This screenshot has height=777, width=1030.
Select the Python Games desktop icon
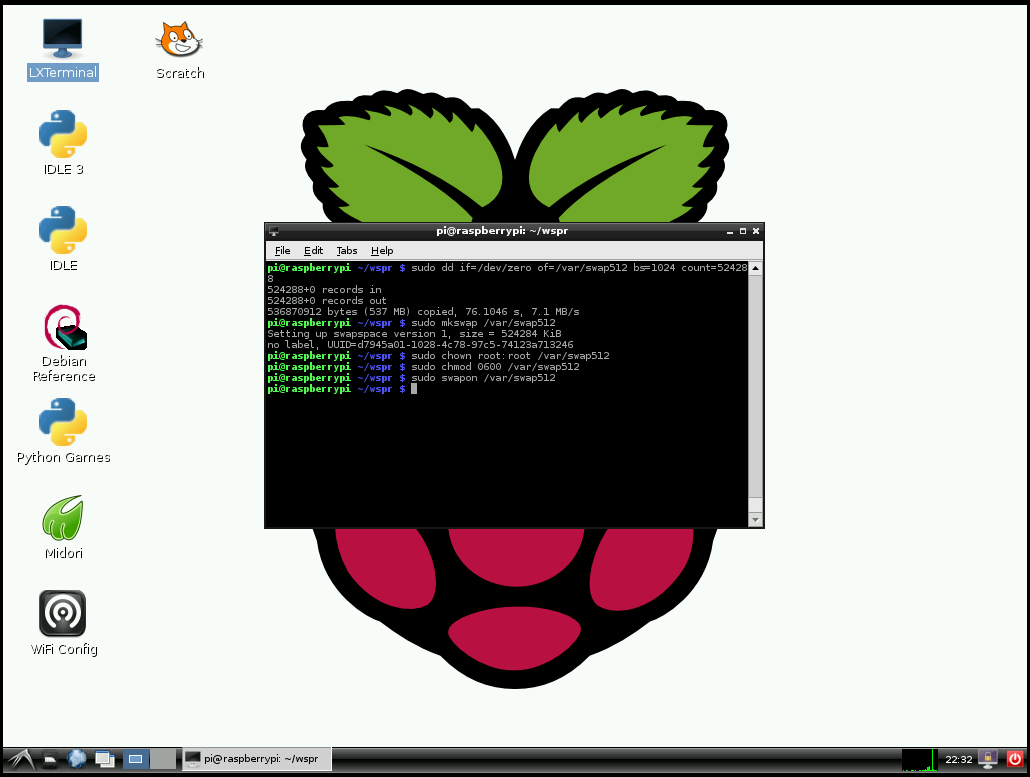click(x=64, y=431)
